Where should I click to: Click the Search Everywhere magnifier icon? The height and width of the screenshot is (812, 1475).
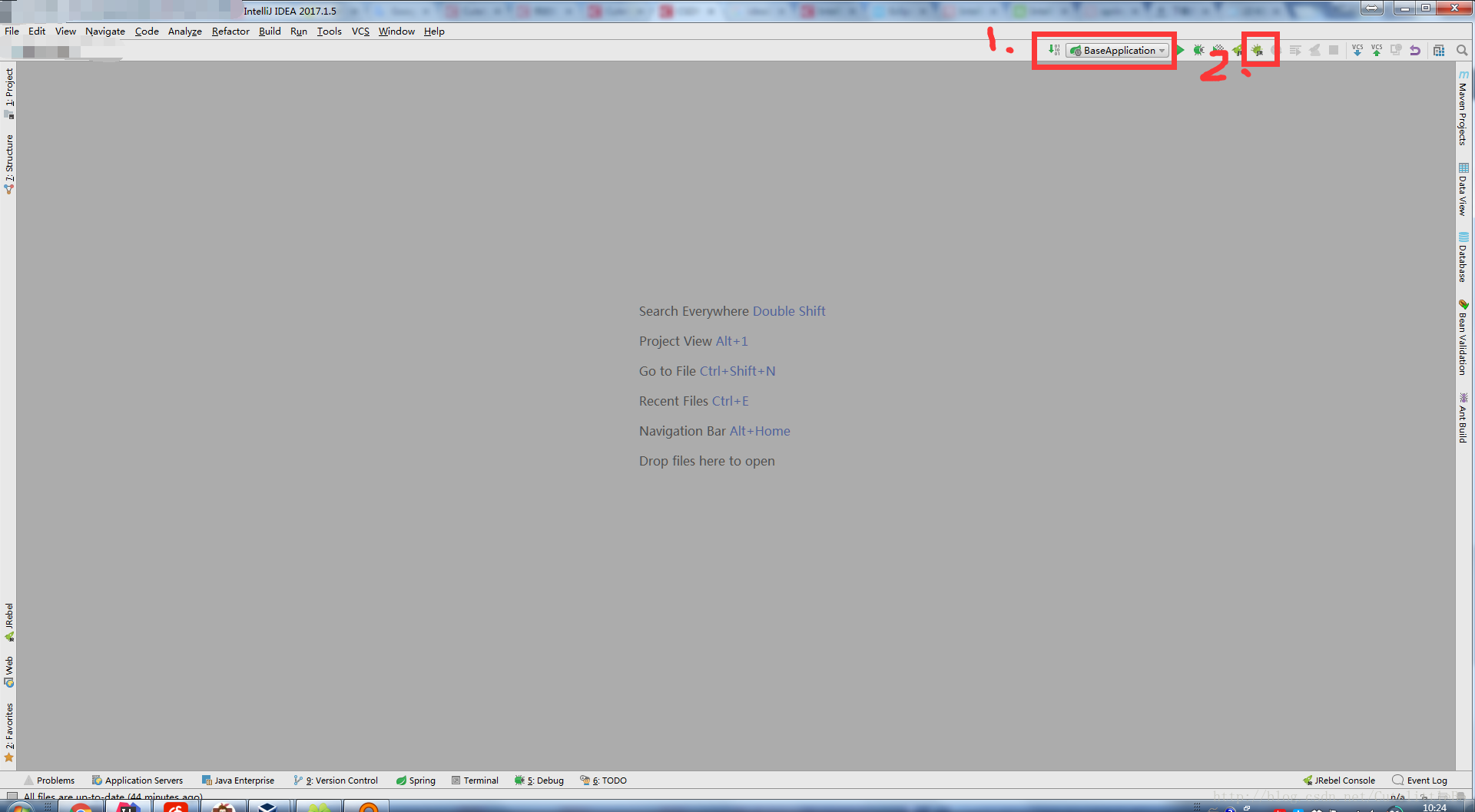[x=1462, y=50]
